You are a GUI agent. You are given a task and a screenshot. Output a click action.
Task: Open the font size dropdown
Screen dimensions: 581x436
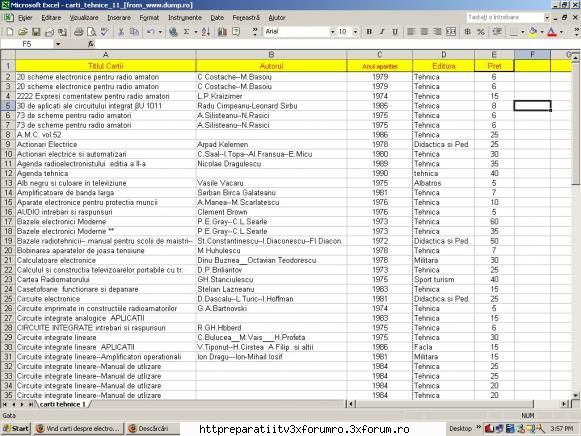pyautogui.click(x=355, y=32)
